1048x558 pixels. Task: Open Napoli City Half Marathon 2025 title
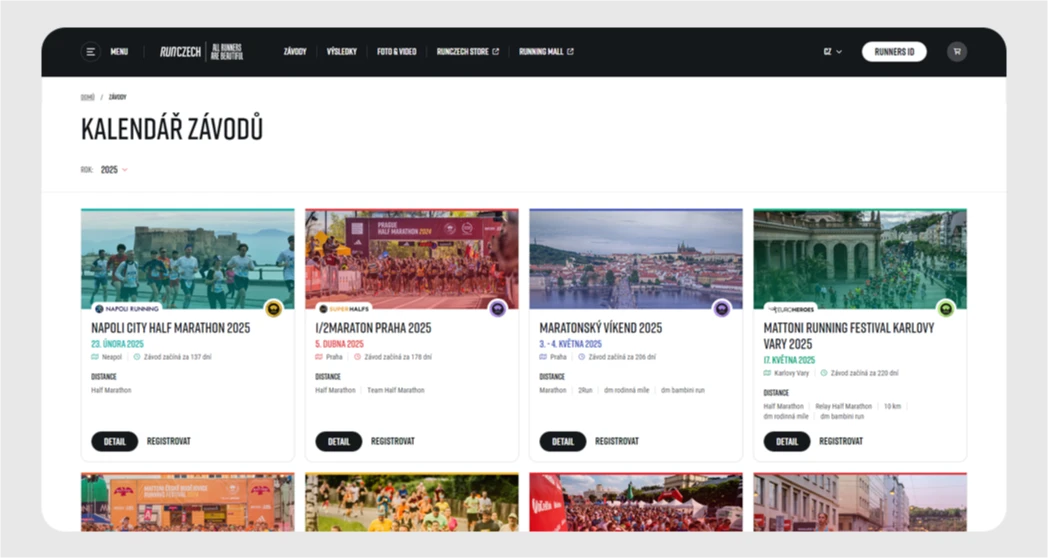[x=170, y=328]
